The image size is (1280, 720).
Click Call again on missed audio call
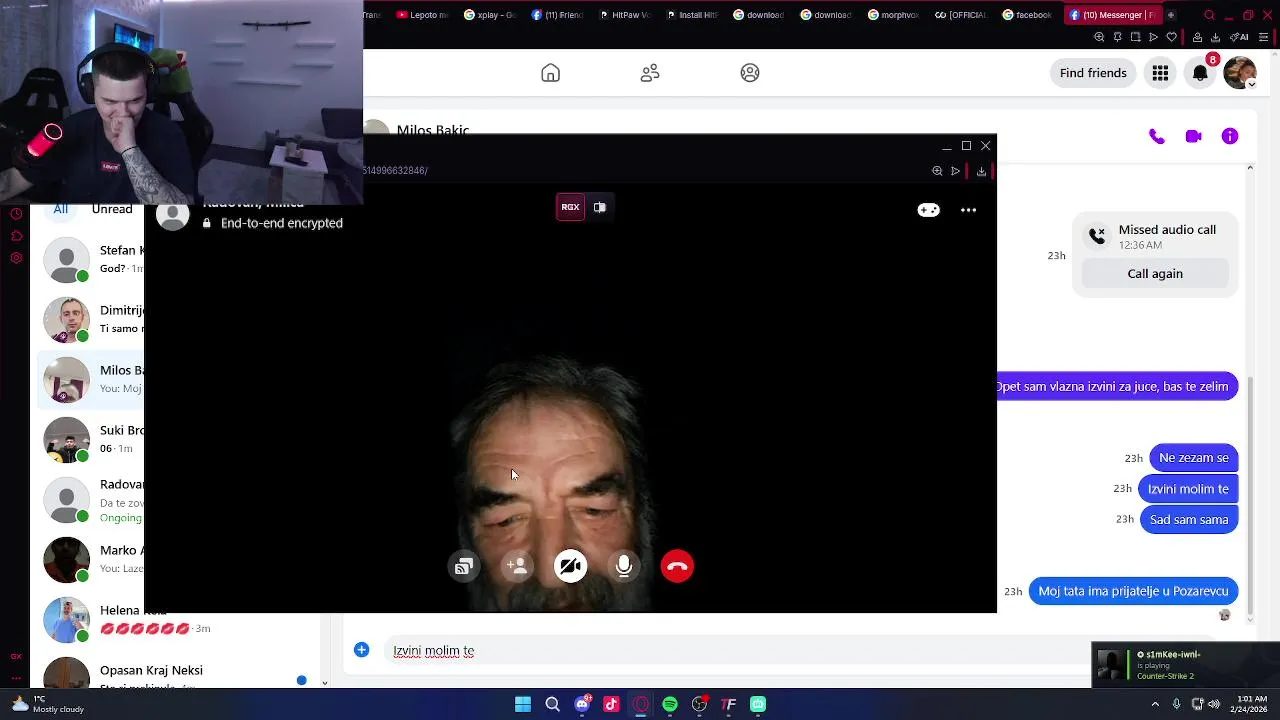point(1155,274)
